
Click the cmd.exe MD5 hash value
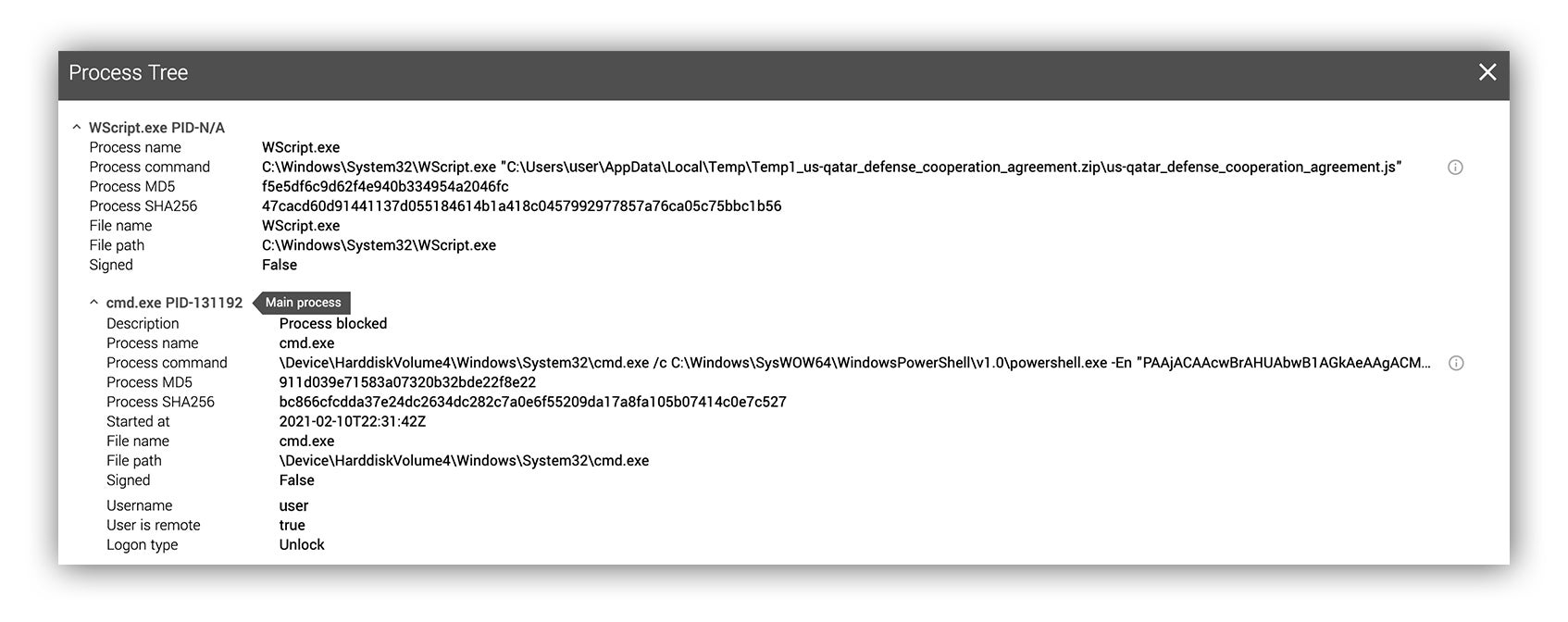point(407,382)
